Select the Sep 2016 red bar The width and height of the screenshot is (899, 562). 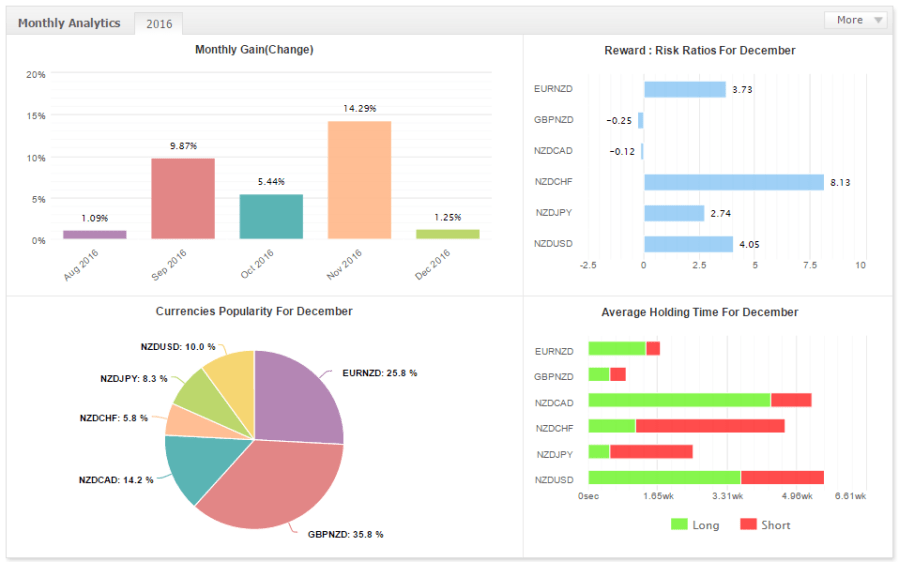(x=183, y=199)
